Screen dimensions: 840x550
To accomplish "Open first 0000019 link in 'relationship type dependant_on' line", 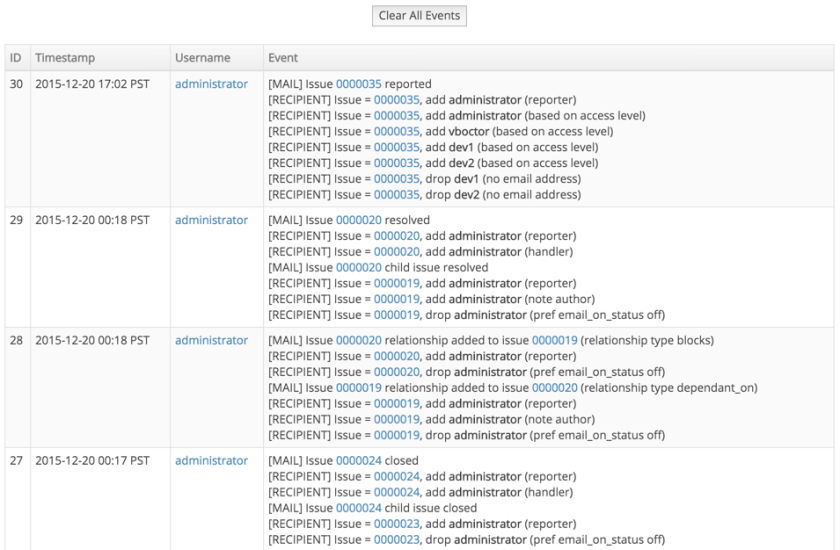I will pyautogui.click(x=358, y=388).
